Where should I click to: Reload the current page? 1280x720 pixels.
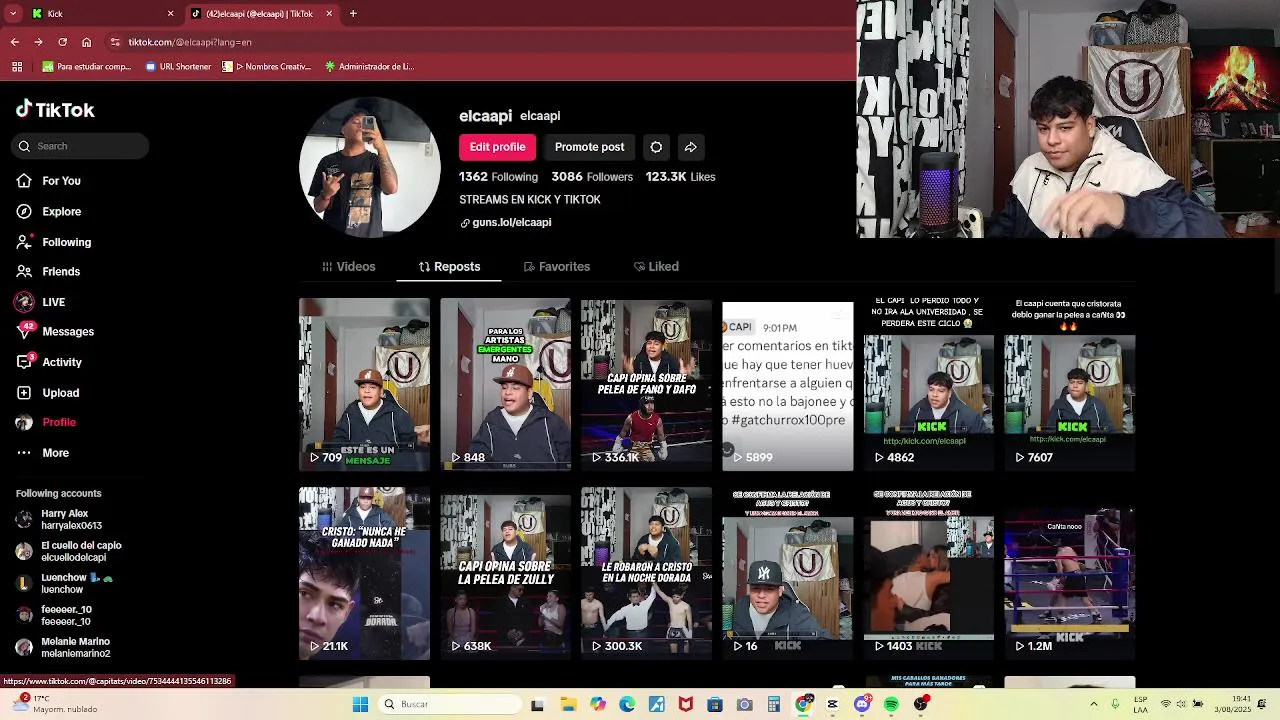point(62,42)
